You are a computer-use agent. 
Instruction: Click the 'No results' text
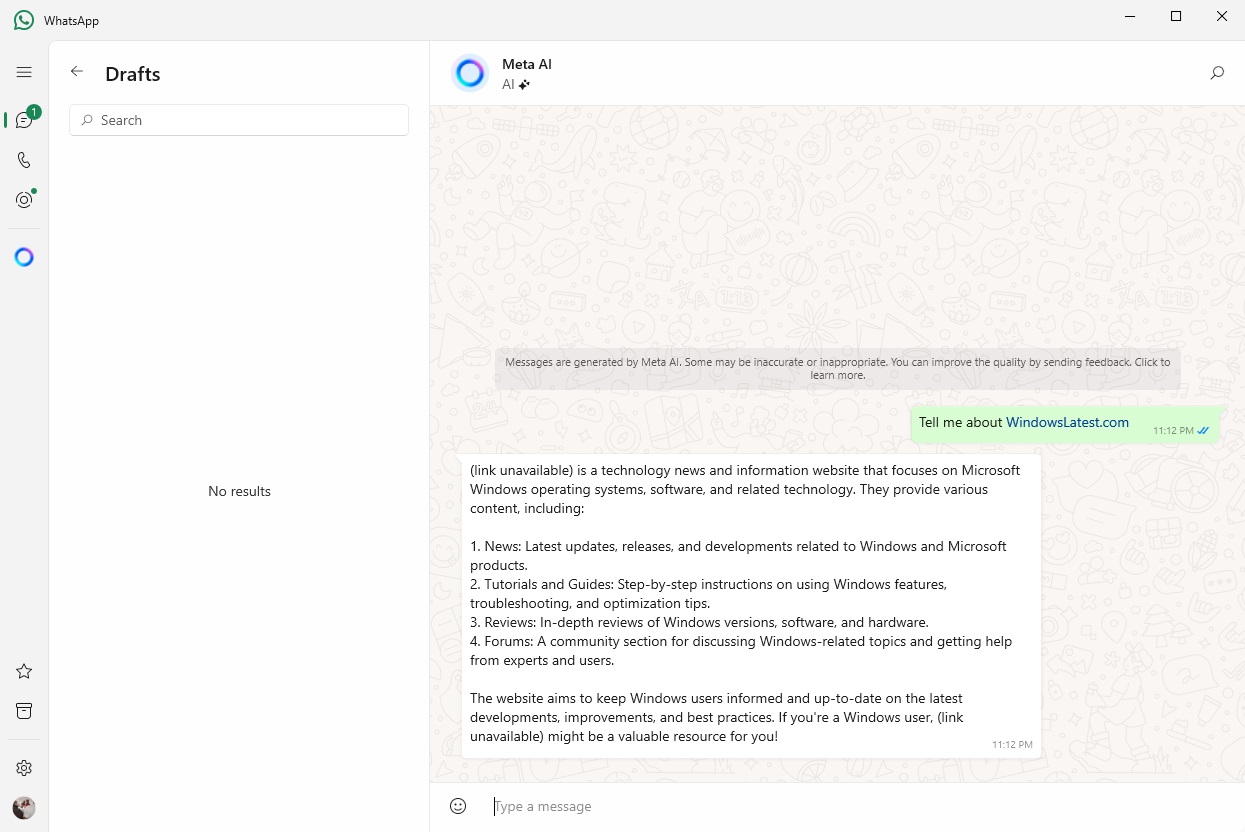pos(239,491)
